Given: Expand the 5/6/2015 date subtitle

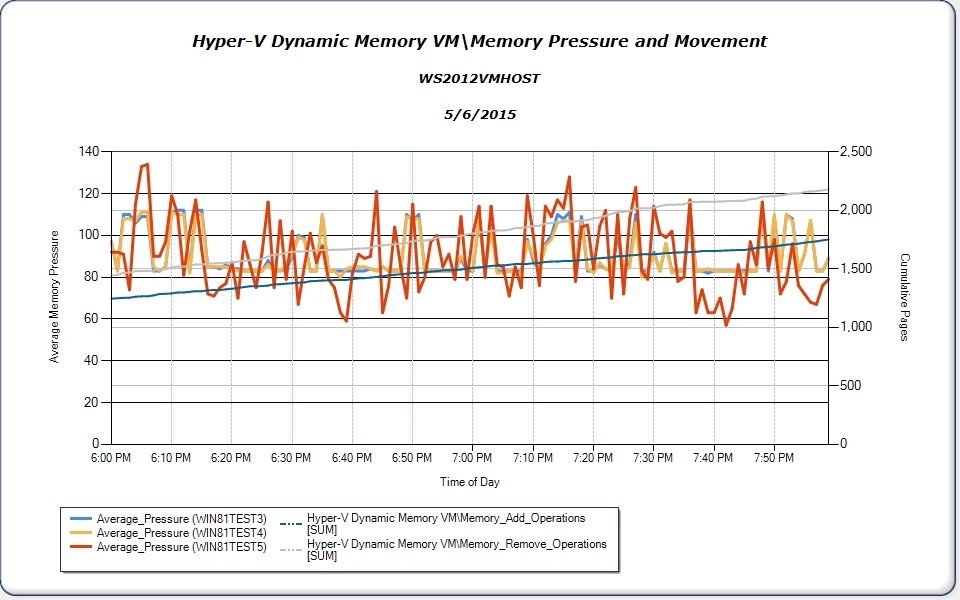Looking at the screenshot, I should 480,113.
